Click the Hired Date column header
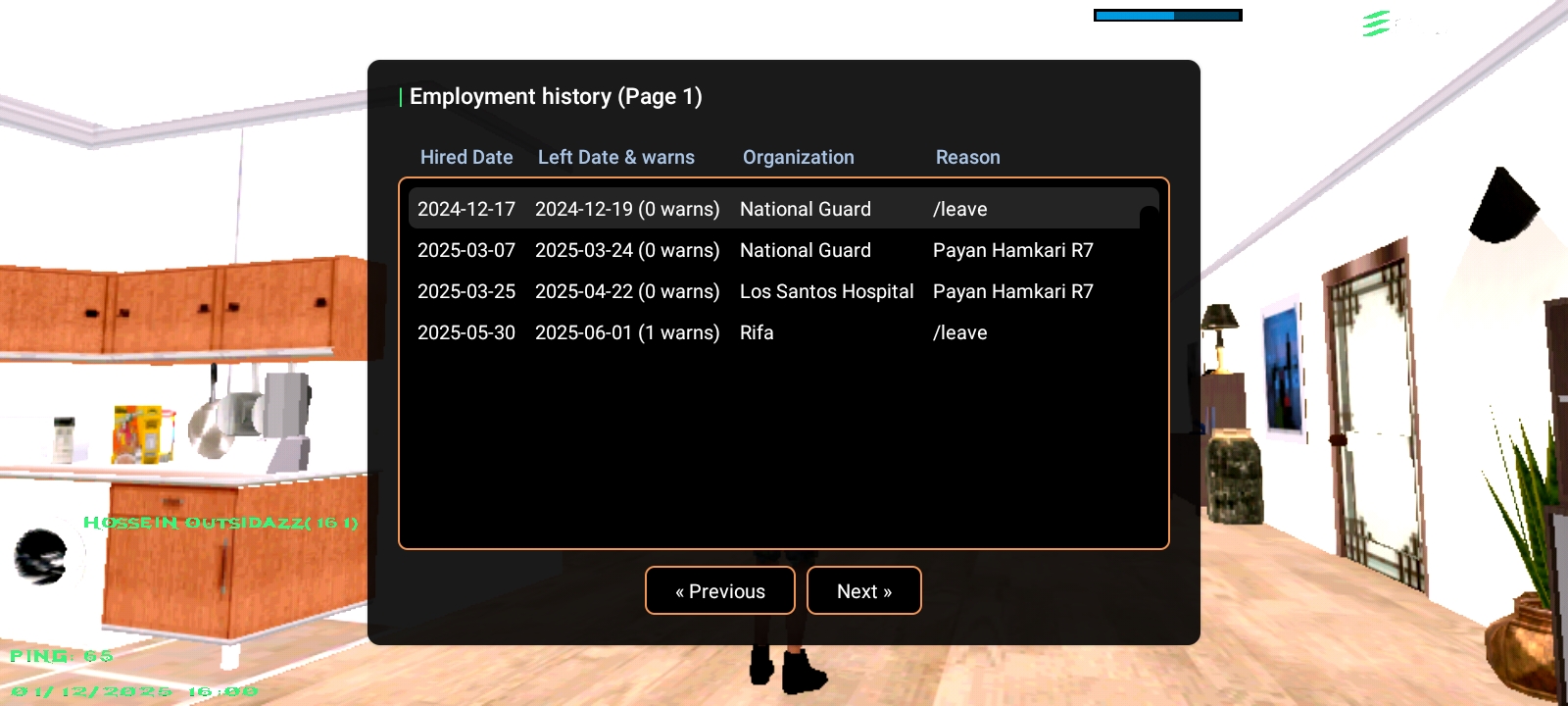 click(466, 157)
